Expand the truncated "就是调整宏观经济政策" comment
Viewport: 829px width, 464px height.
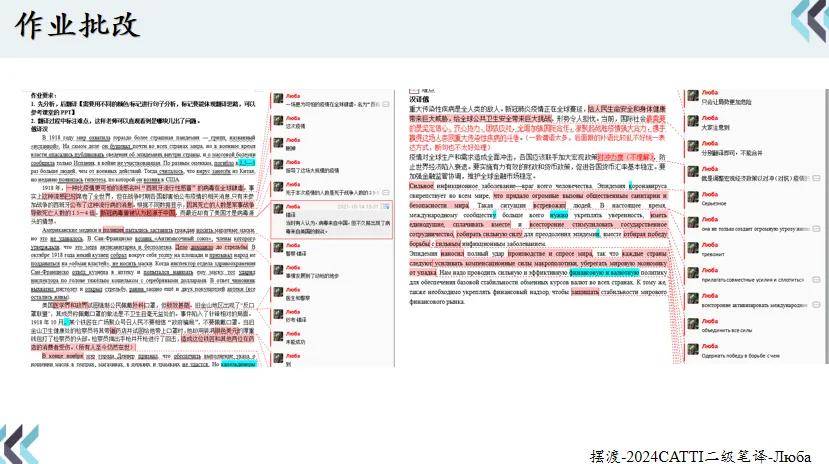tap(816, 178)
